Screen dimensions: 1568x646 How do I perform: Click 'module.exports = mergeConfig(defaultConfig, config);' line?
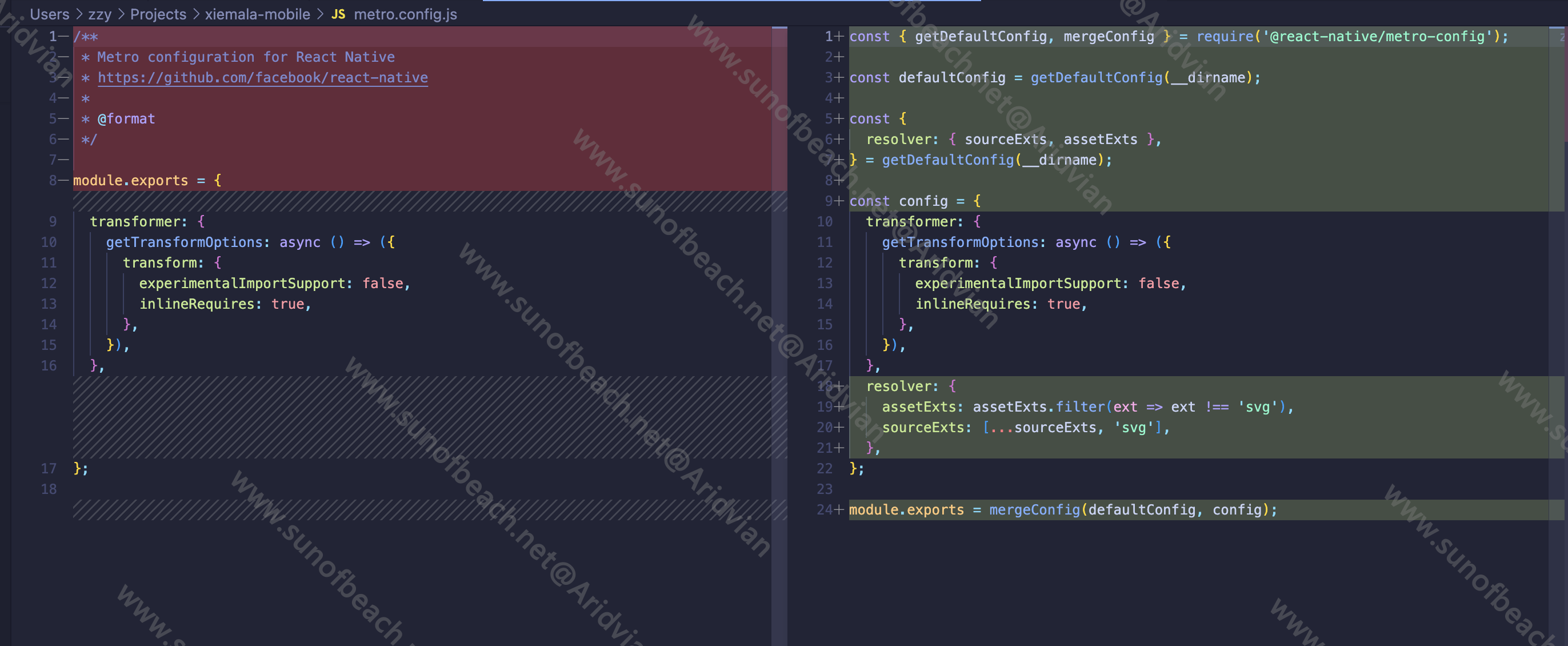pos(1063,509)
